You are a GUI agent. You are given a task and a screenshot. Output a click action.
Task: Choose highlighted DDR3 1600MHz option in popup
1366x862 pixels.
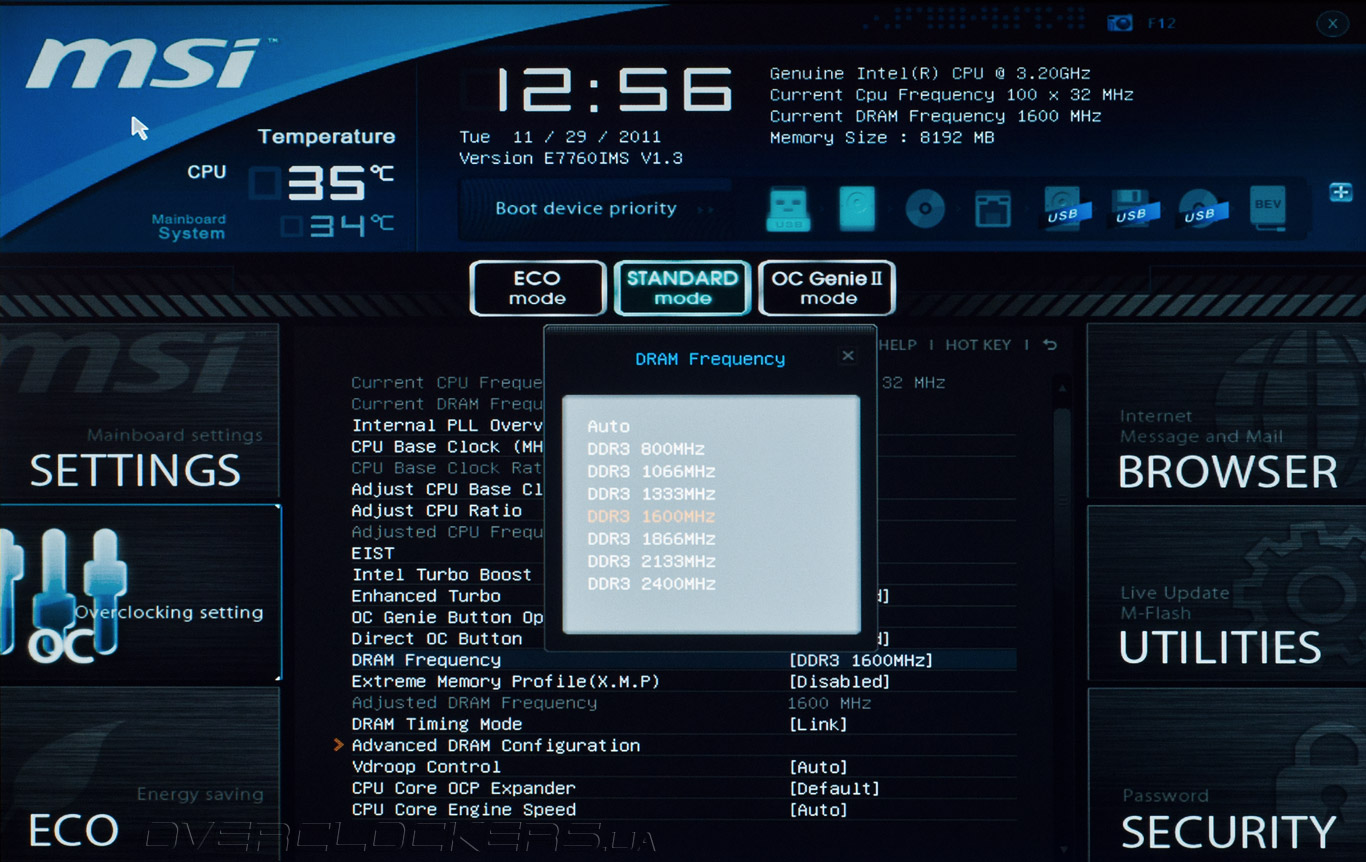coord(651,517)
